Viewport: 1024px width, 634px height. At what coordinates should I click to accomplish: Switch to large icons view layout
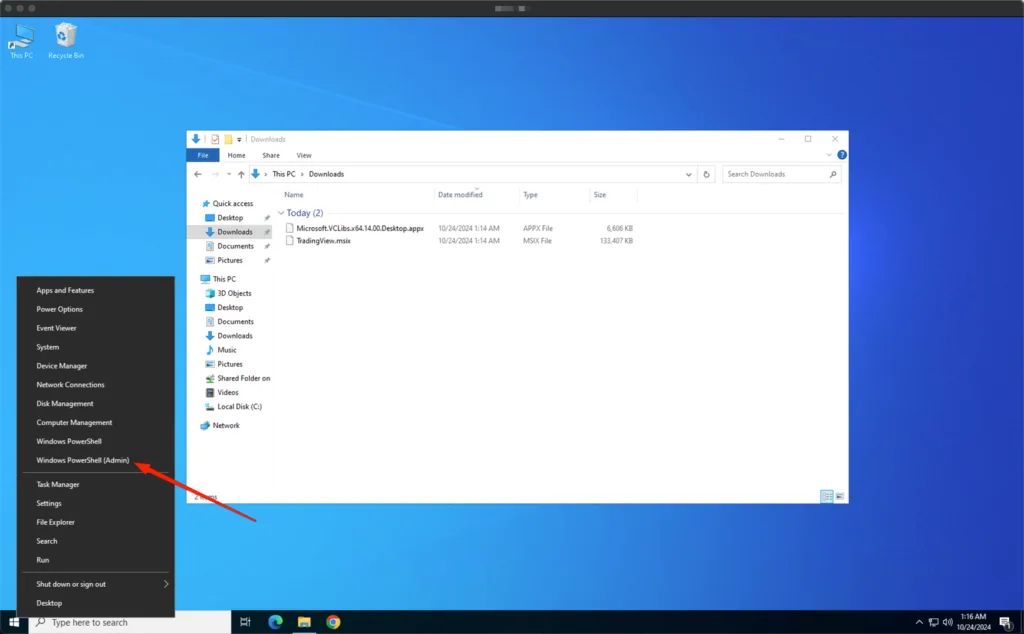pyautogui.click(x=840, y=496)
